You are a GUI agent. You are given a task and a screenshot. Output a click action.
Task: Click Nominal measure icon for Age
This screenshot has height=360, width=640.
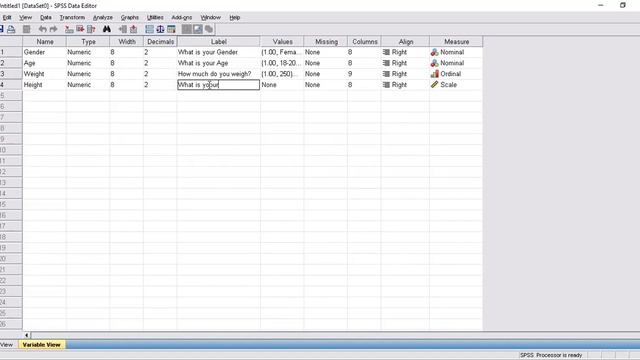(x=434, y=63)
